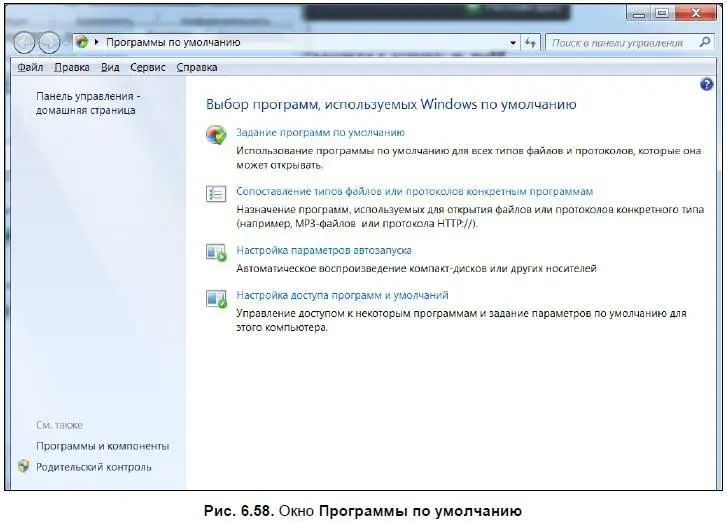The image size is (727, 521).
Task: Open Родительский контроль link
Action: [x=94, y=467]
